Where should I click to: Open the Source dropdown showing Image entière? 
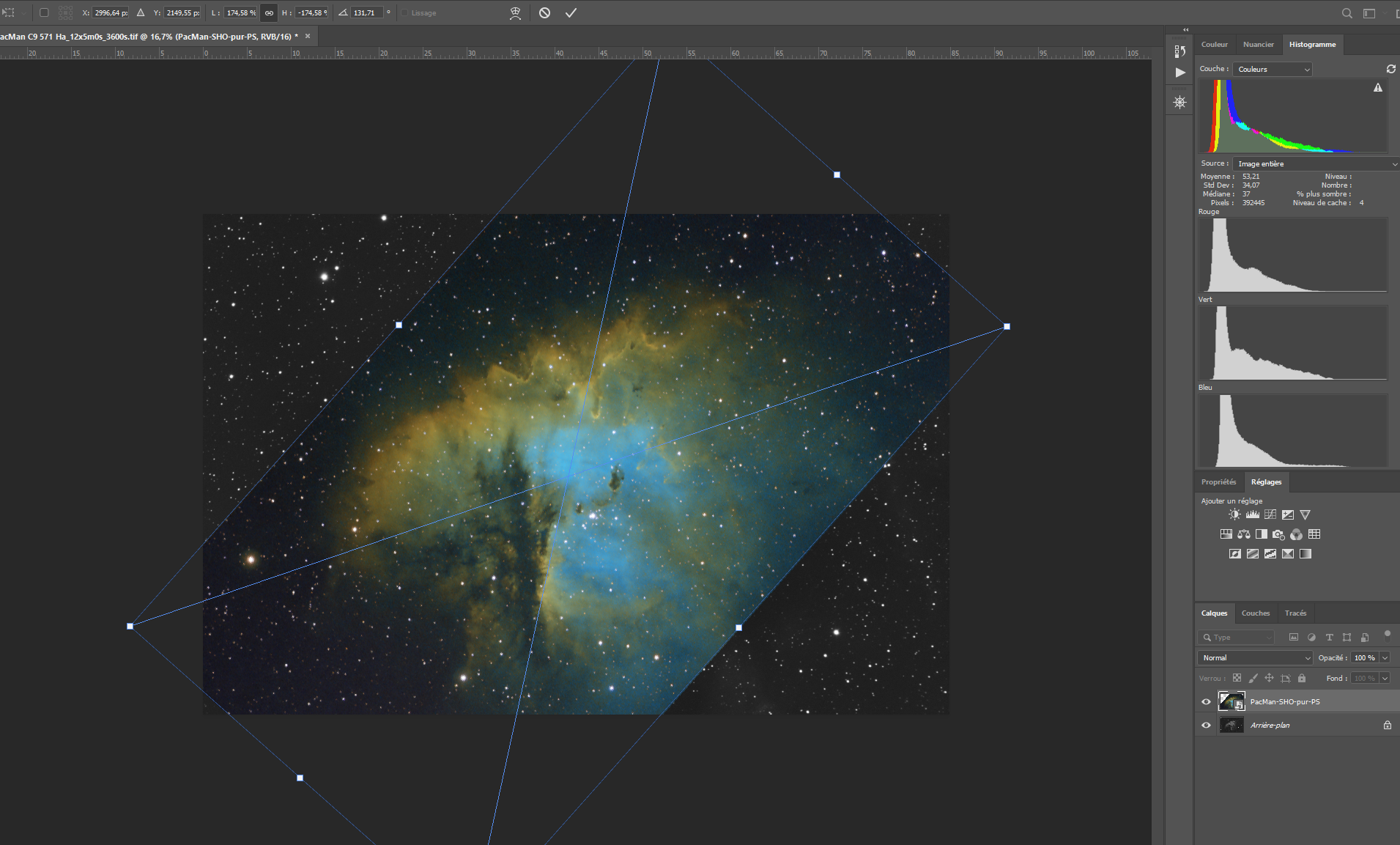coord(1316,163)
